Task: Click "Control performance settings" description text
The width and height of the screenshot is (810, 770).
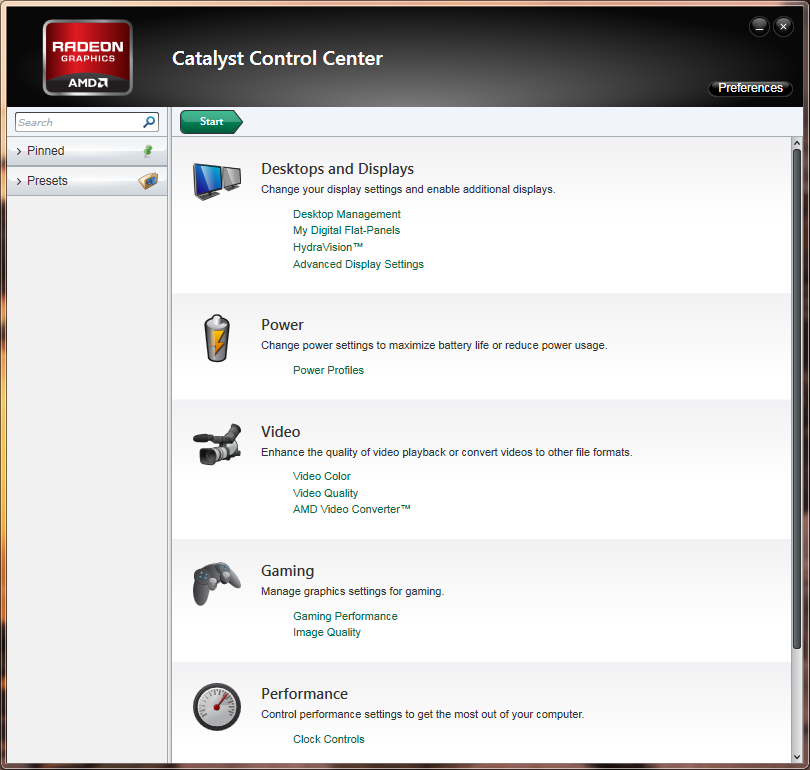Action: pyautogui.click(x=422, y=714)
